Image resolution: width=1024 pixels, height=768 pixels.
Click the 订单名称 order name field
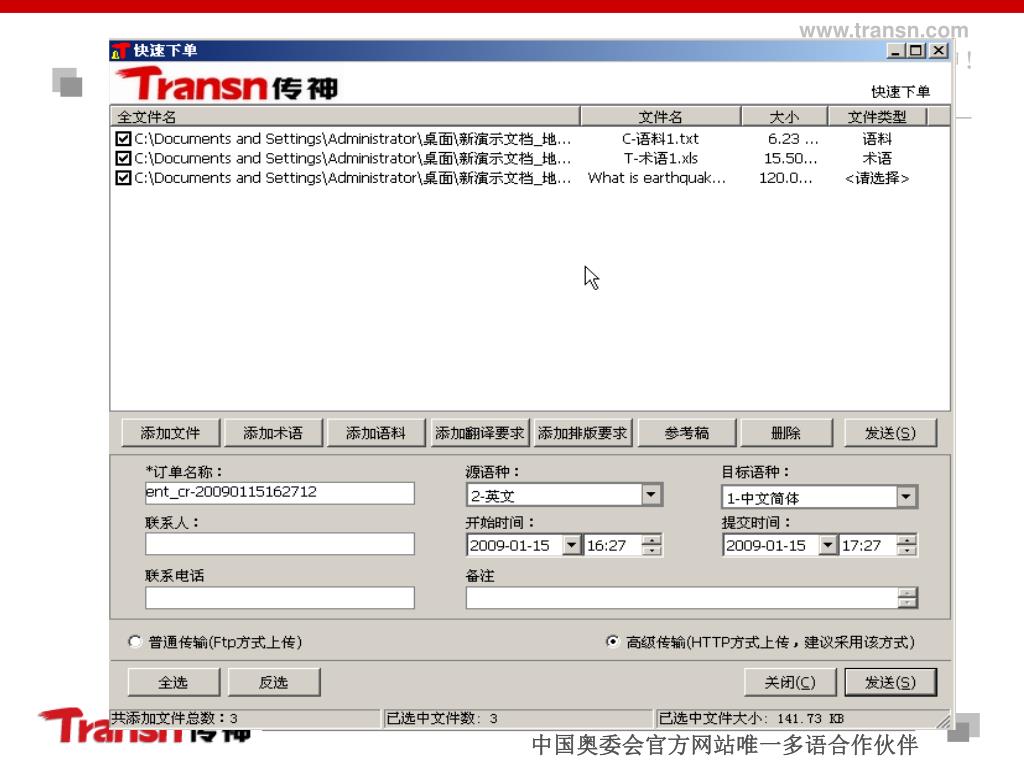pos(280,492)
